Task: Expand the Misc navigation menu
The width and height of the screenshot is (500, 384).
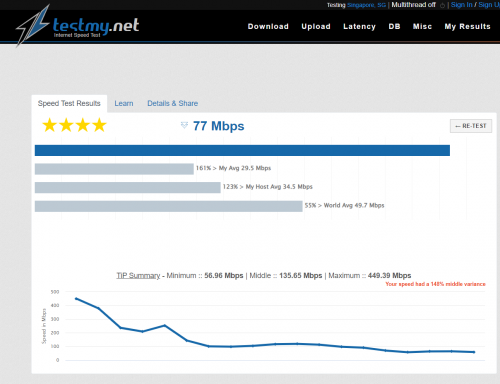Action: click(x=422, y=26)
